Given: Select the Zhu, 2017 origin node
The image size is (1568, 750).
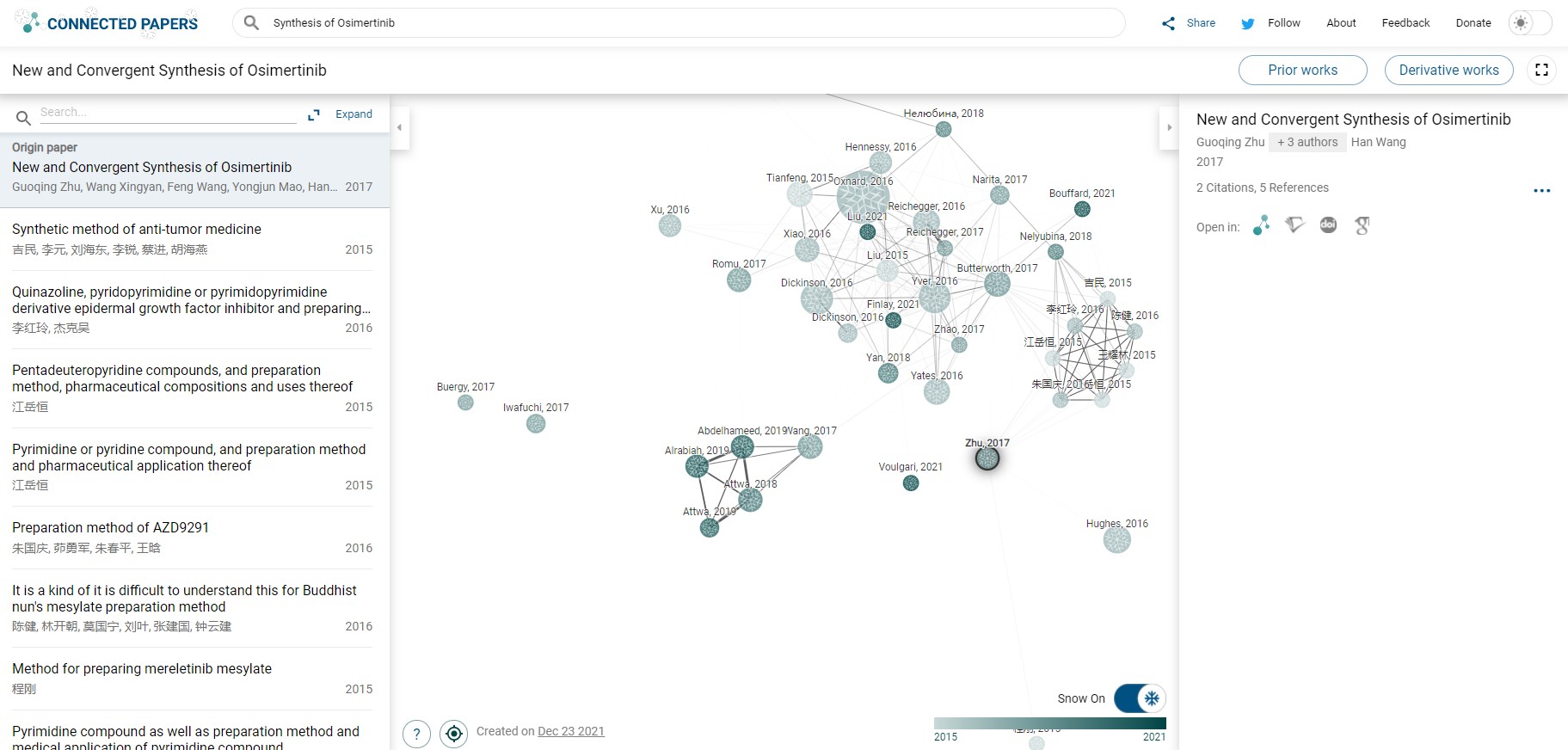Looking at the screenshot, I should 987,458.
